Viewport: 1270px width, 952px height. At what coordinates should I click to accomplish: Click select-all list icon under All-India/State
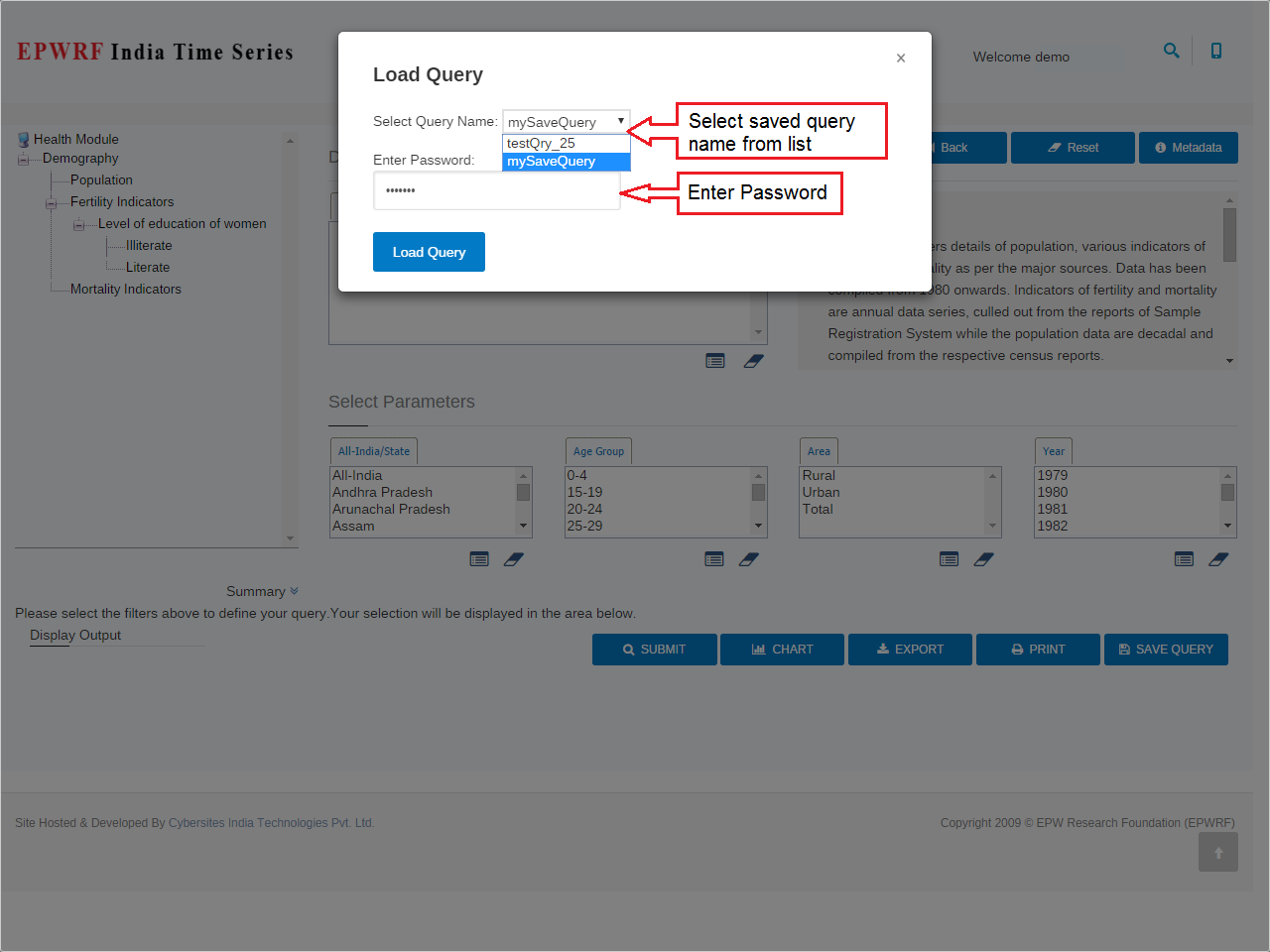(479, 559)
